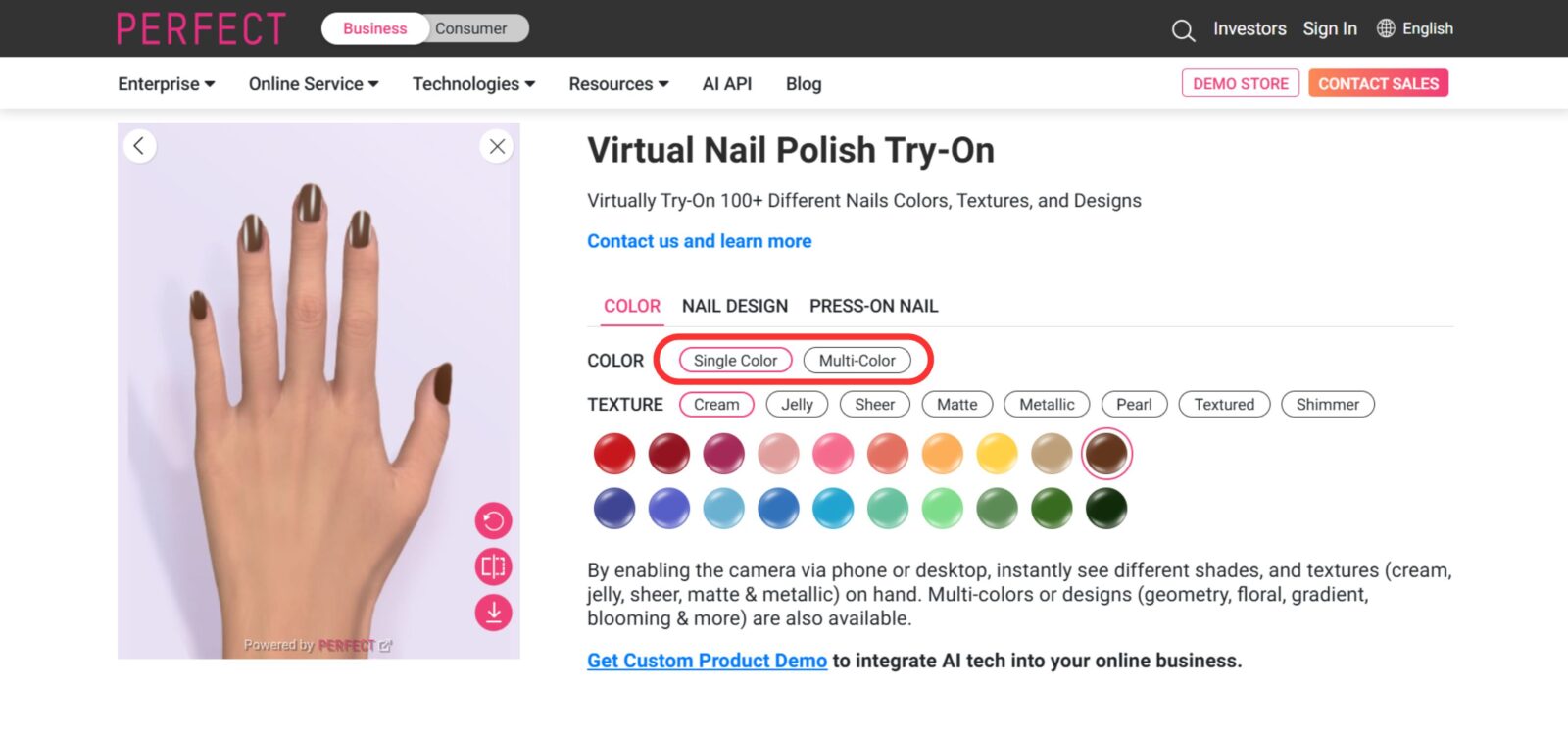Image resolution: width=1568 pixels, height=737 pixels.
Task: Click the search magnifier icon
Action: [1183, 30]
